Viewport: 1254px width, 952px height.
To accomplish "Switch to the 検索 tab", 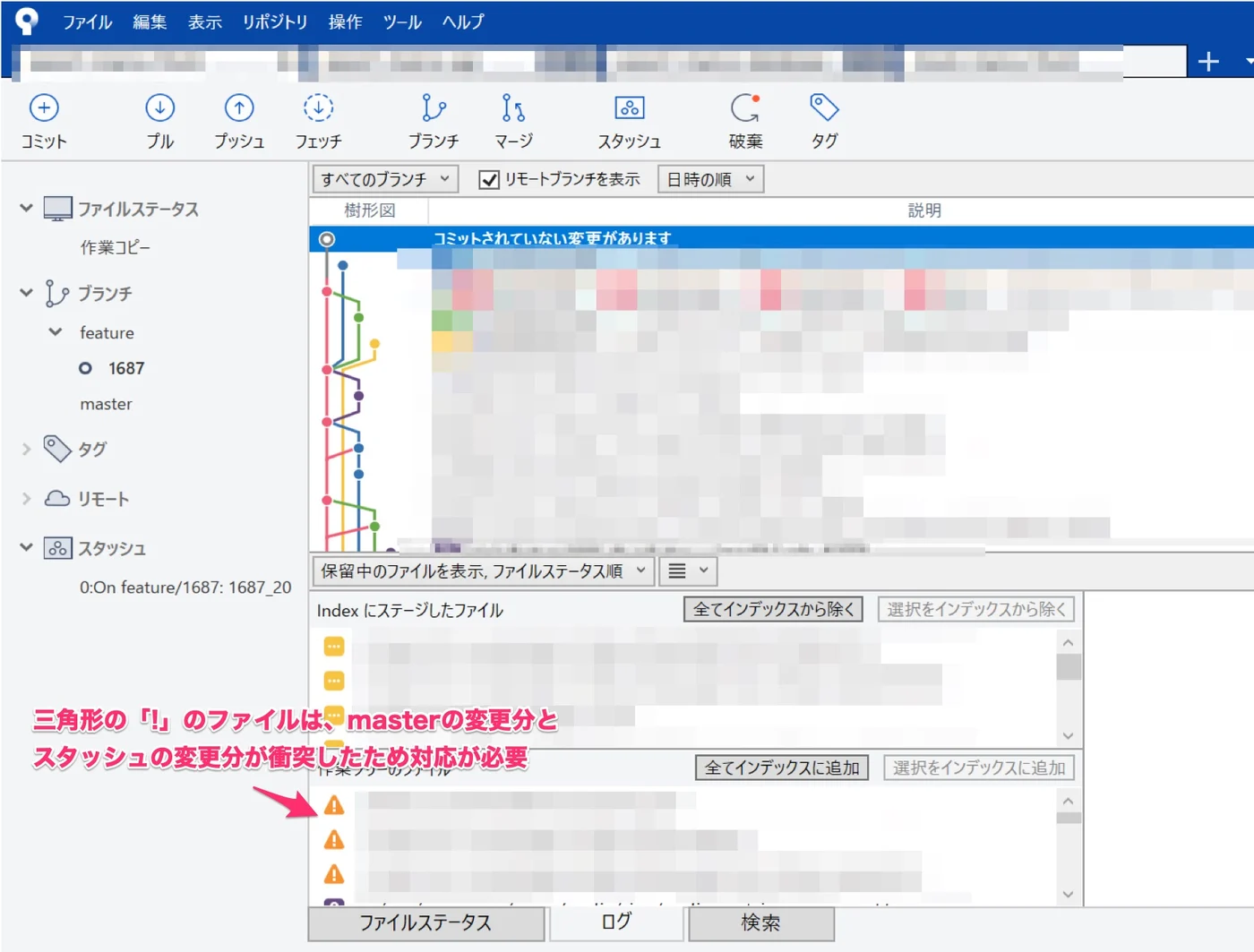I will tap(761, 923).
